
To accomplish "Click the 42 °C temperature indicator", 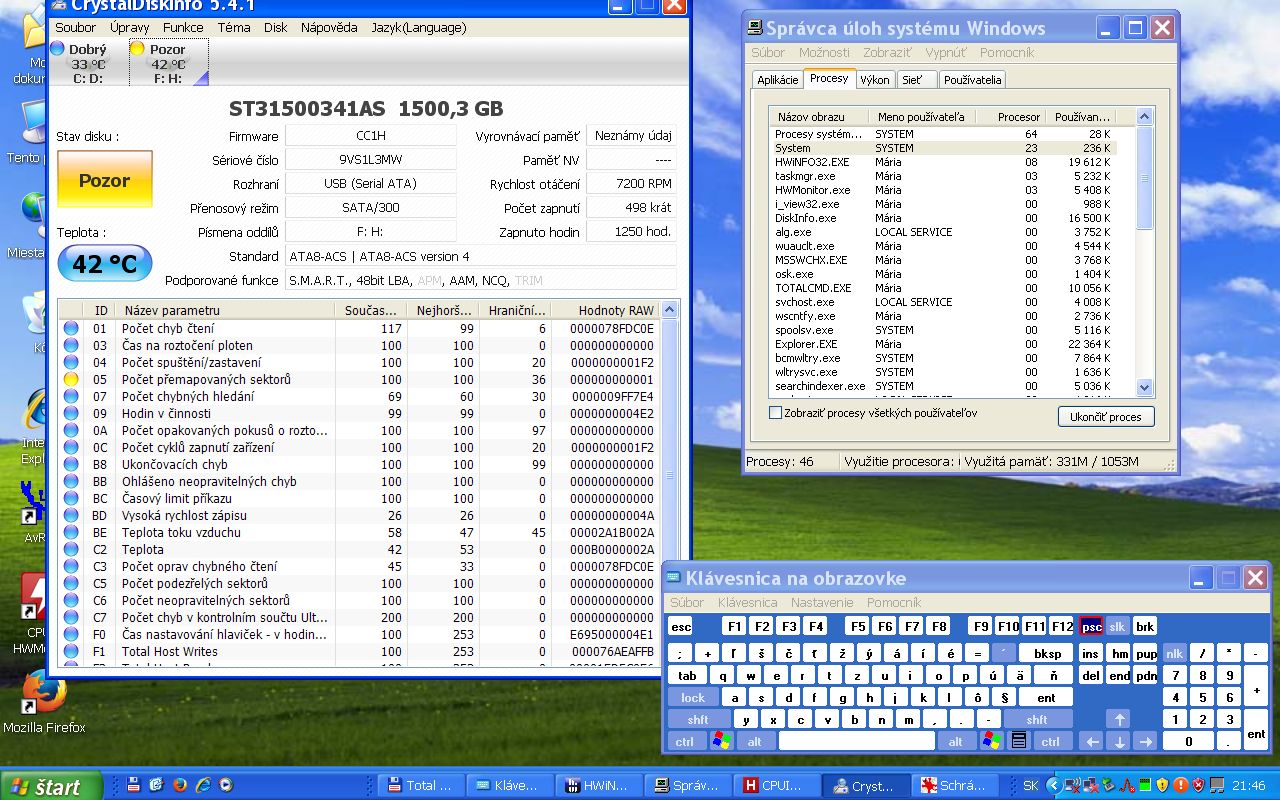I will pyautogui.click(x=104, y=263).
